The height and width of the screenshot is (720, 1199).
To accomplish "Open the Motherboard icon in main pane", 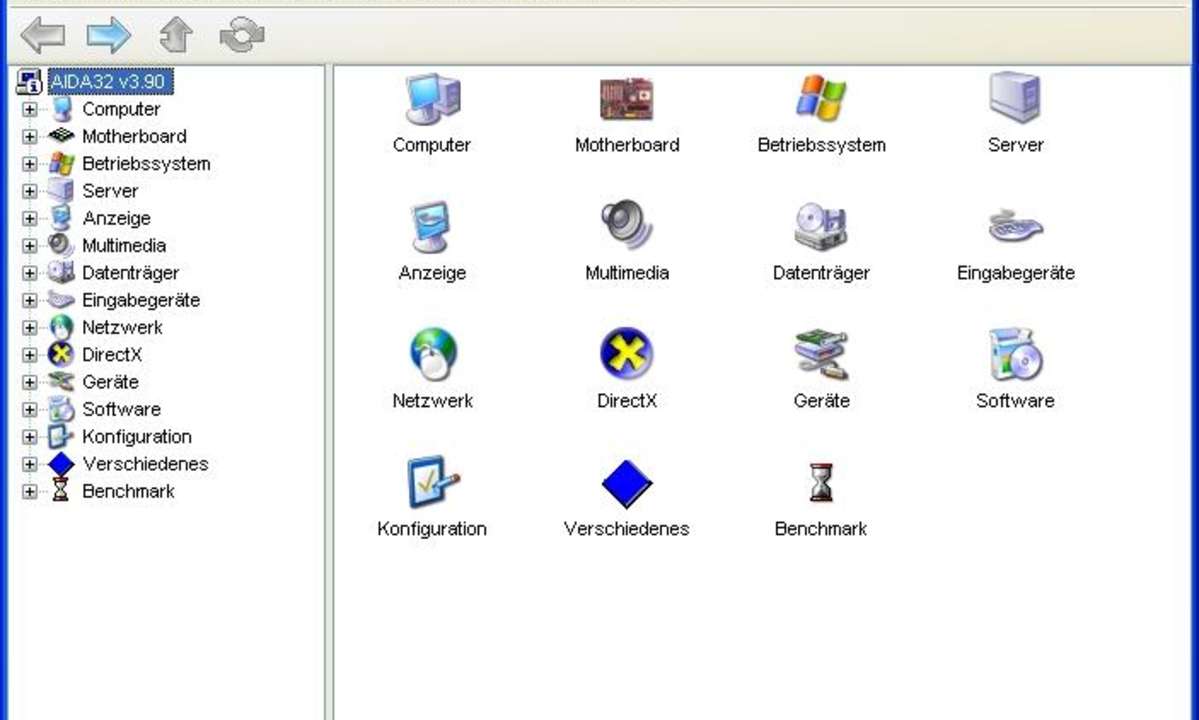I will coord(626,99).
